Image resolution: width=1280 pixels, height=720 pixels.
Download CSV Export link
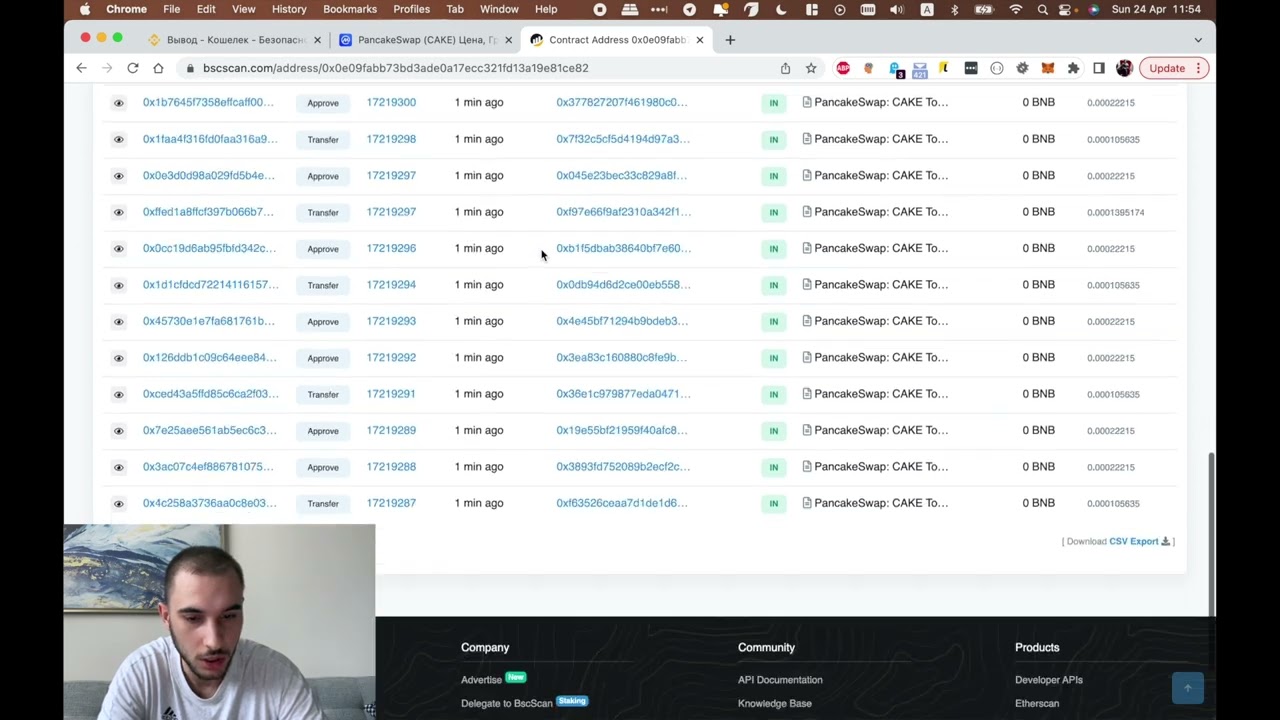1139,541
